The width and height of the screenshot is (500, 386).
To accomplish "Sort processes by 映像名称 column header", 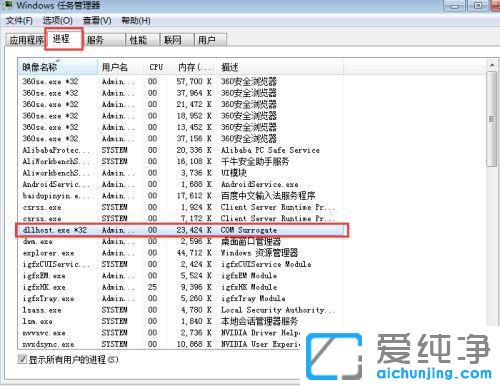I will pos(58,67).
